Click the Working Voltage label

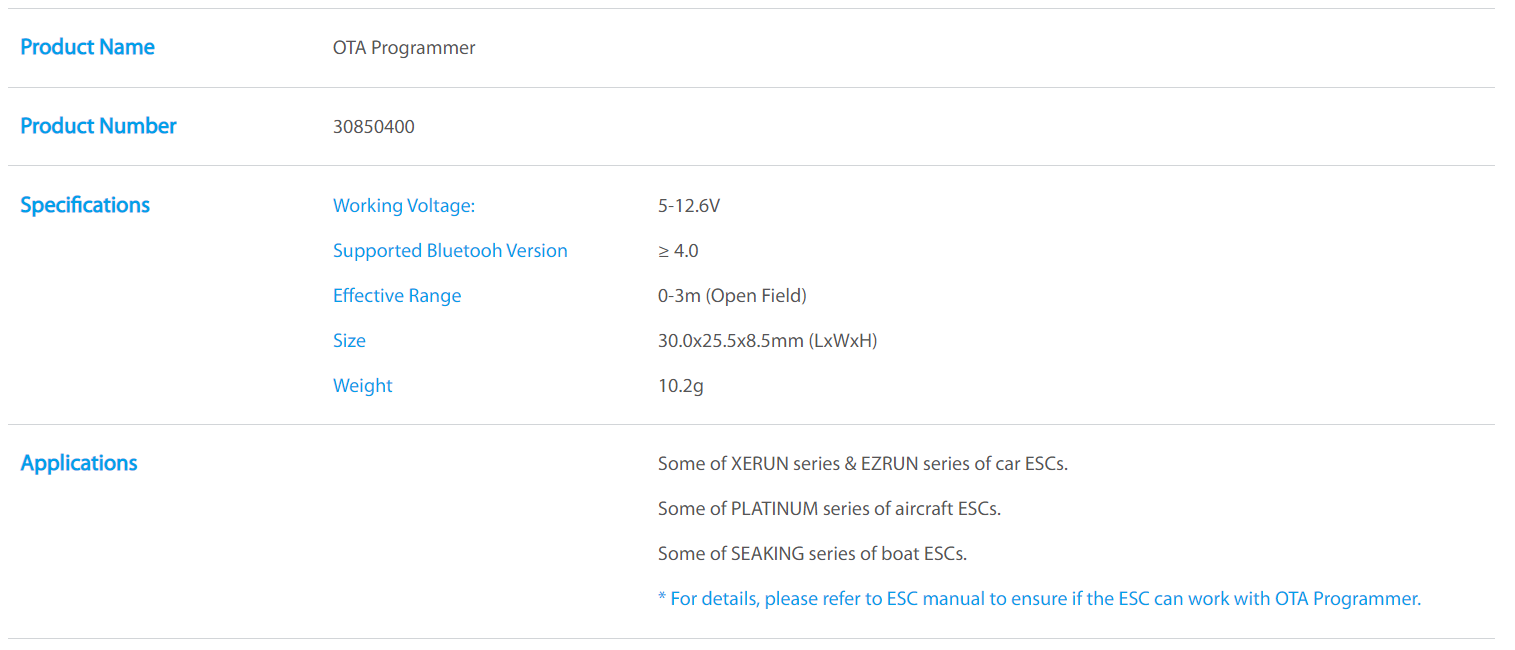(403, 206)
